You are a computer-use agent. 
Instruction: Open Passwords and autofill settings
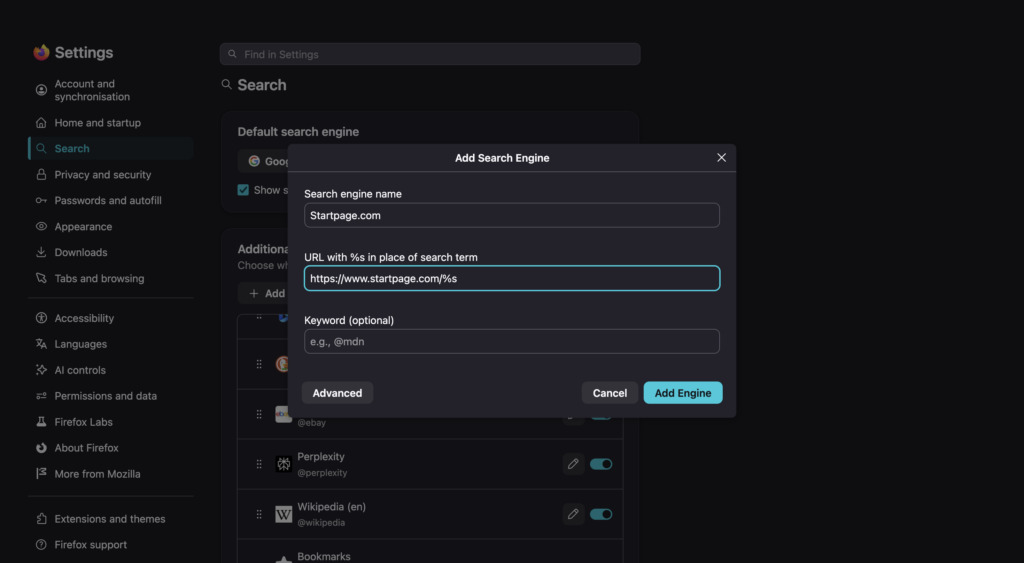110,201
